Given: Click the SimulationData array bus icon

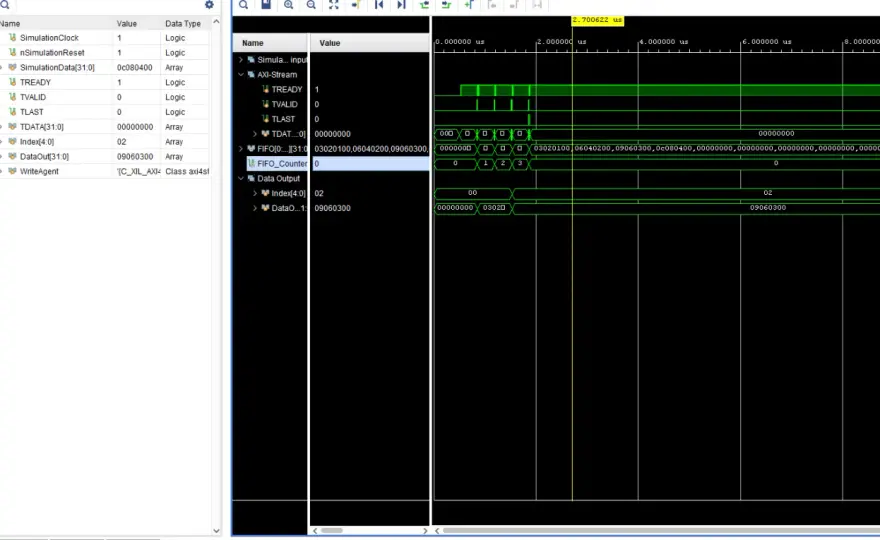Looking at the screenshot, I should (x=12, y=67).
